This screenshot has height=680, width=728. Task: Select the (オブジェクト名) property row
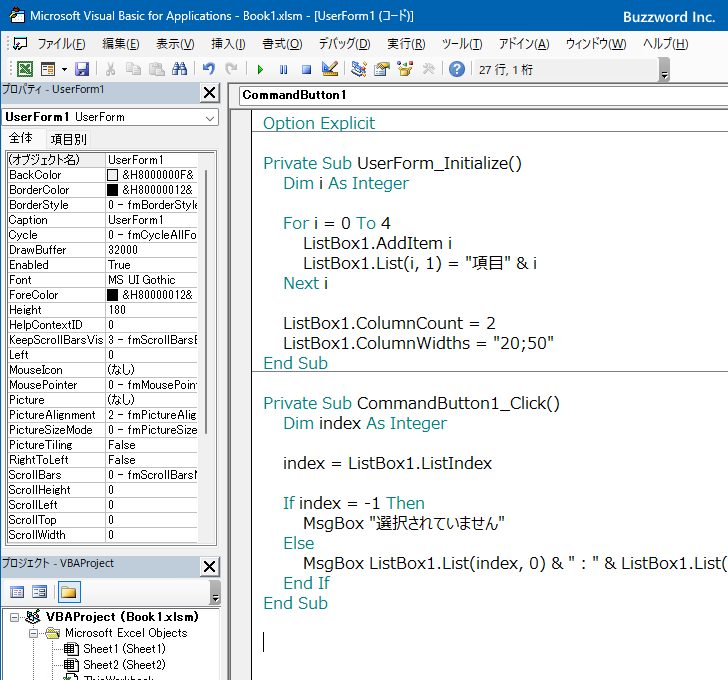(x=103, y=160)
